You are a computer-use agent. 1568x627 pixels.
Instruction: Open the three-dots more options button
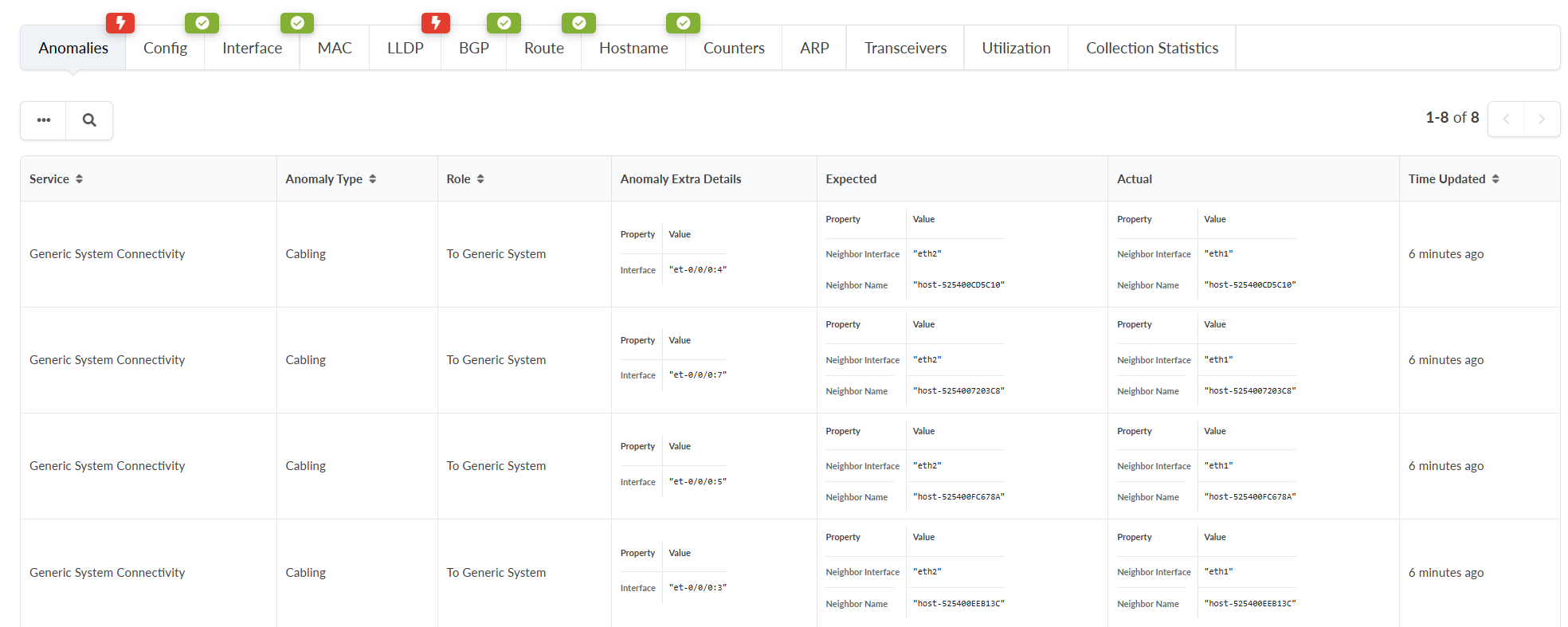pyautogui.click(x=44, y=120)
